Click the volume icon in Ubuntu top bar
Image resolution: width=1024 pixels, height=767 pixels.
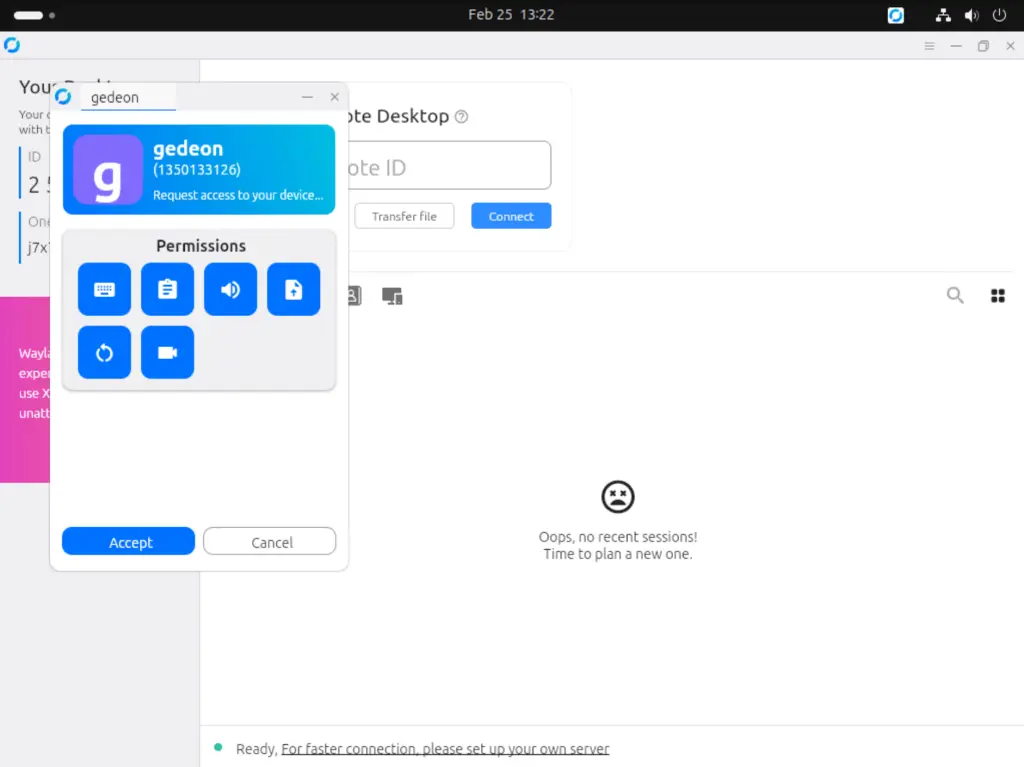click(971, 15)
